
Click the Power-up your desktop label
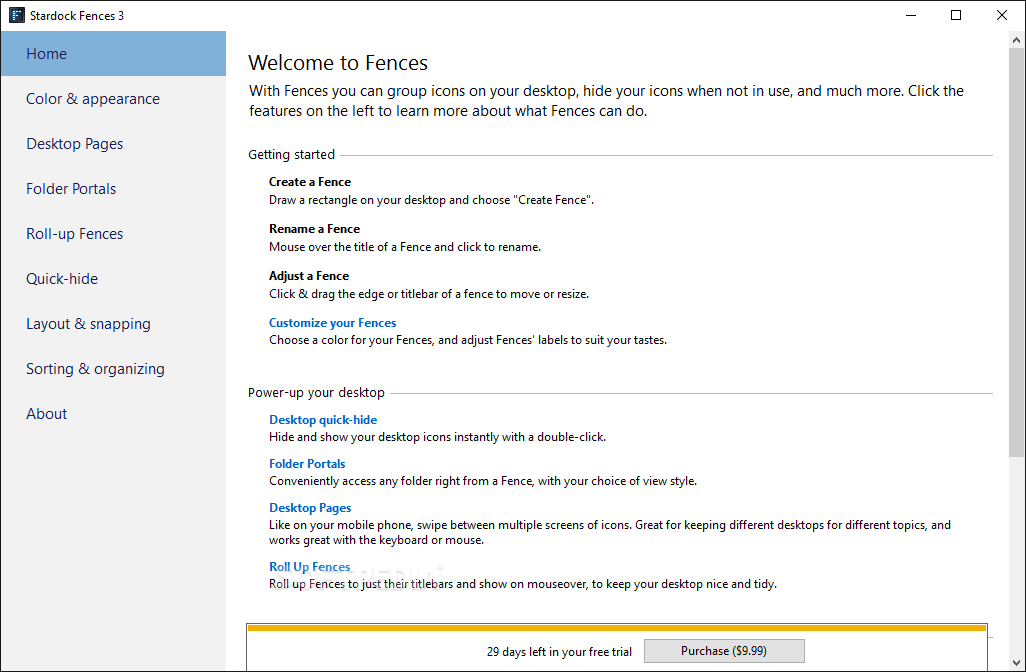(316, 393)
